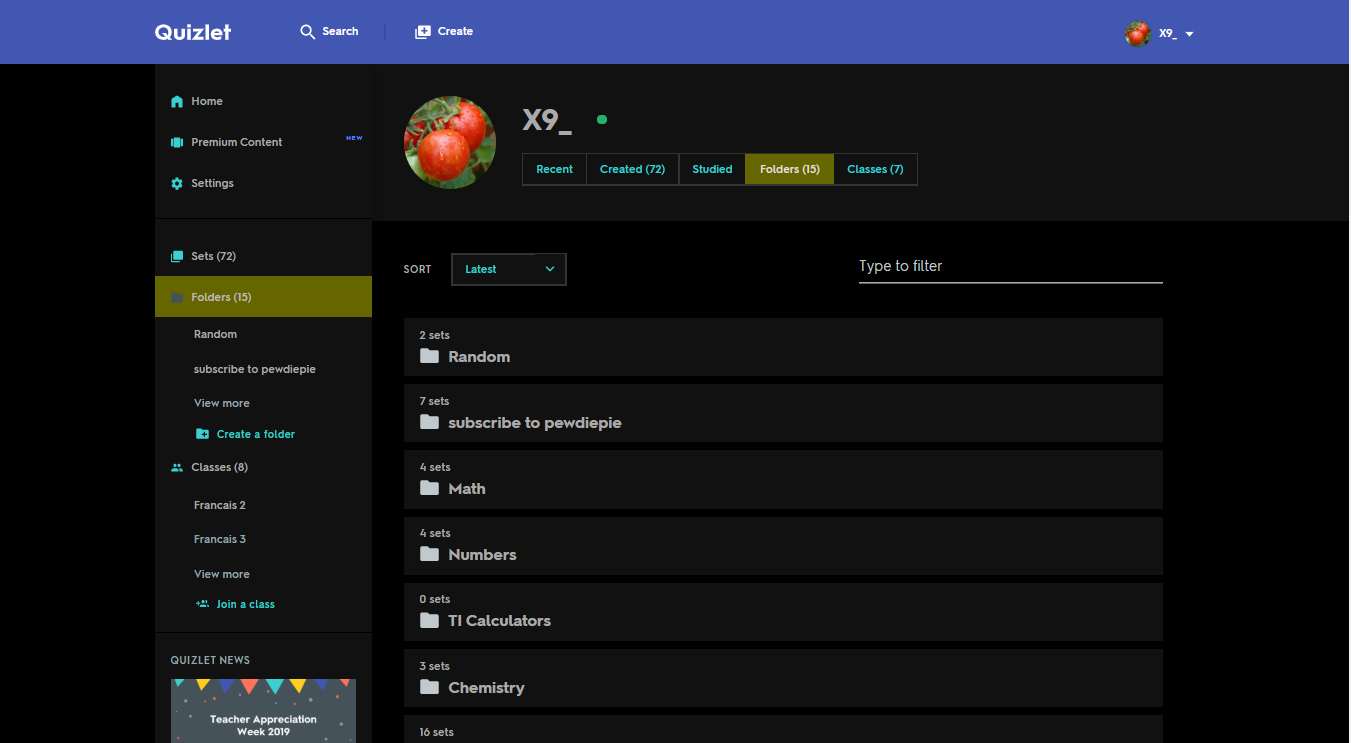The width and height of the screenshot is (1351, 743).
Task: Open the TI Calculators folder title
Action: coord(499,621)
